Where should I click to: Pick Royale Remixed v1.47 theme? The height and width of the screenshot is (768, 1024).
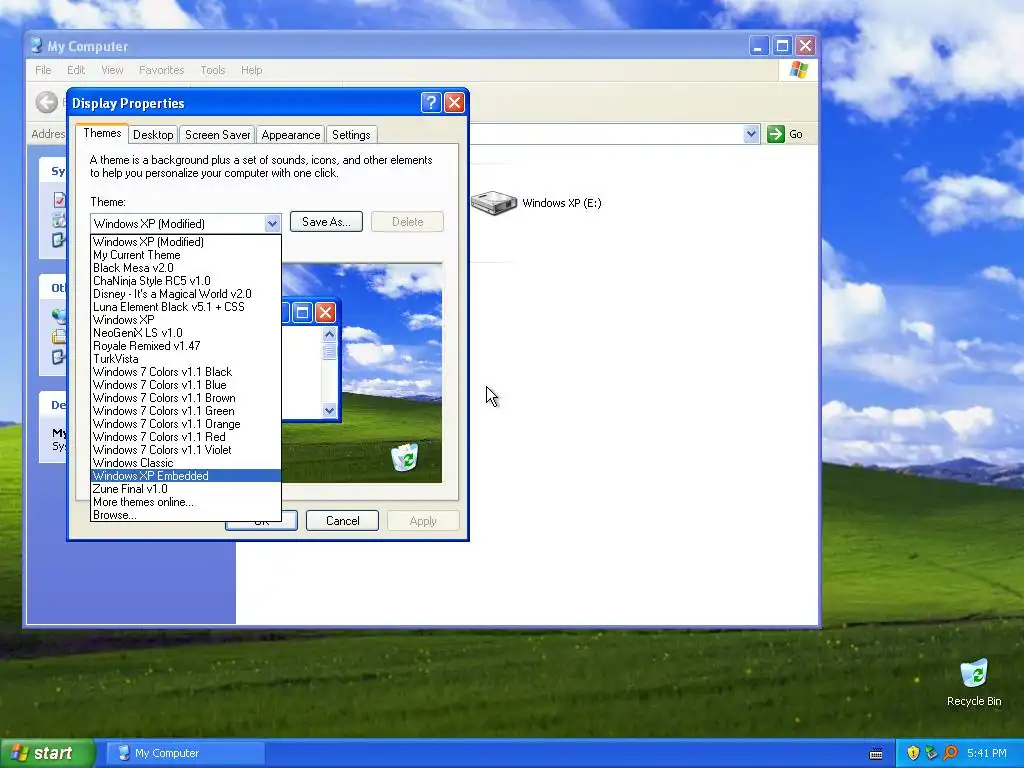[185, 346]
